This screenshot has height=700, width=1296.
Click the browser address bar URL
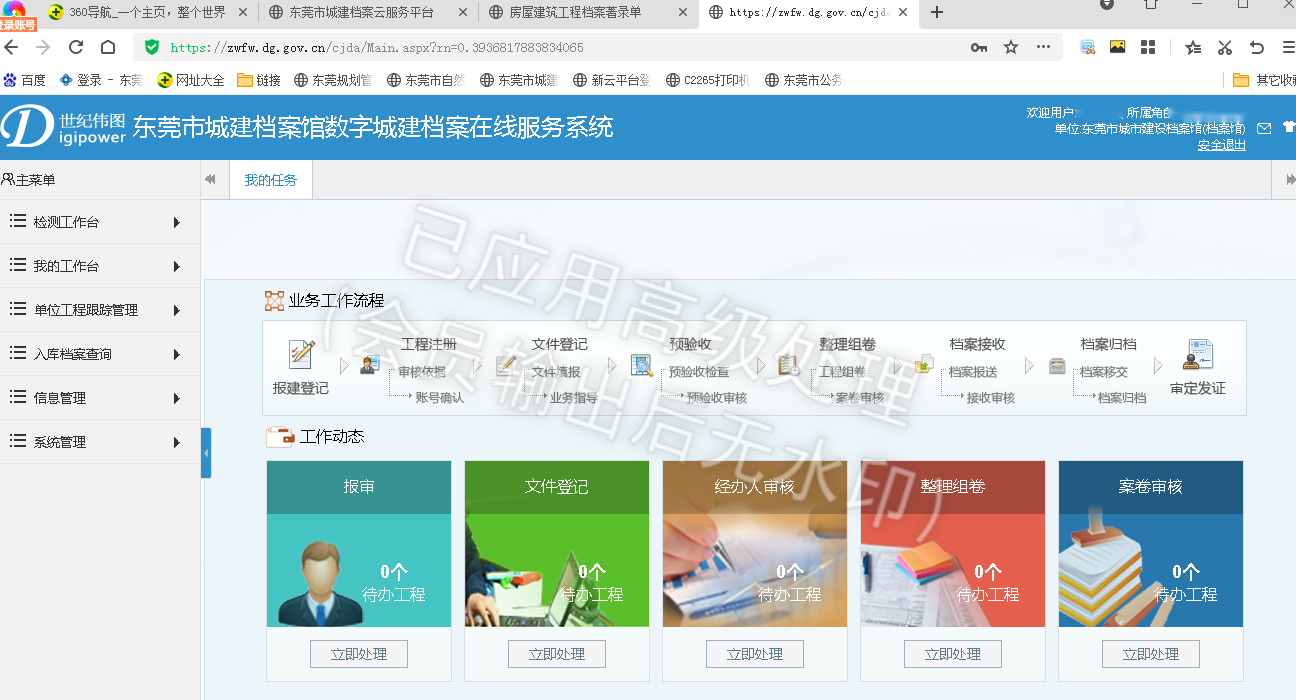(x=377, y=47)
